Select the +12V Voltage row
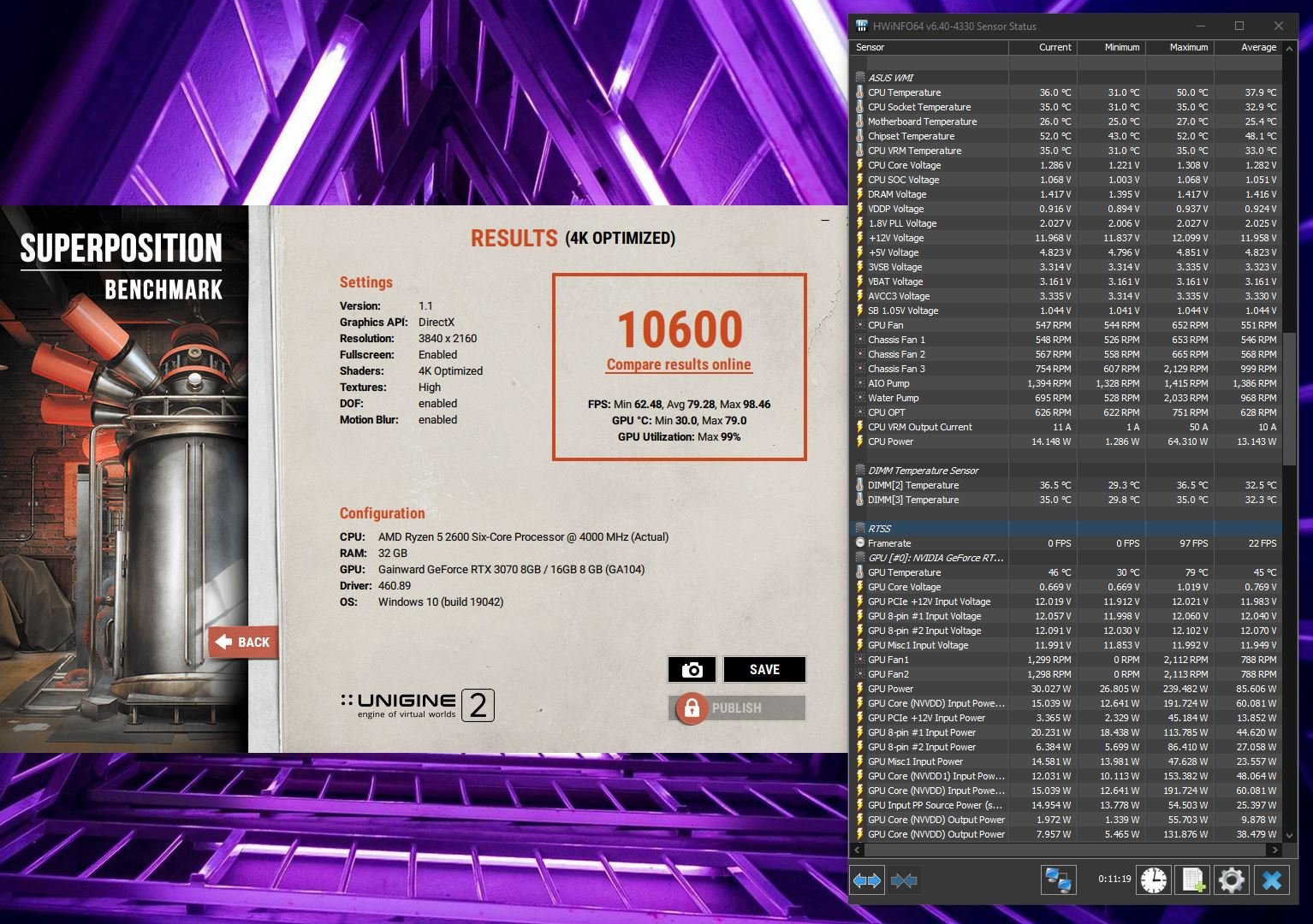This screenshot has height=924, width=1313. click(1066, 238)
